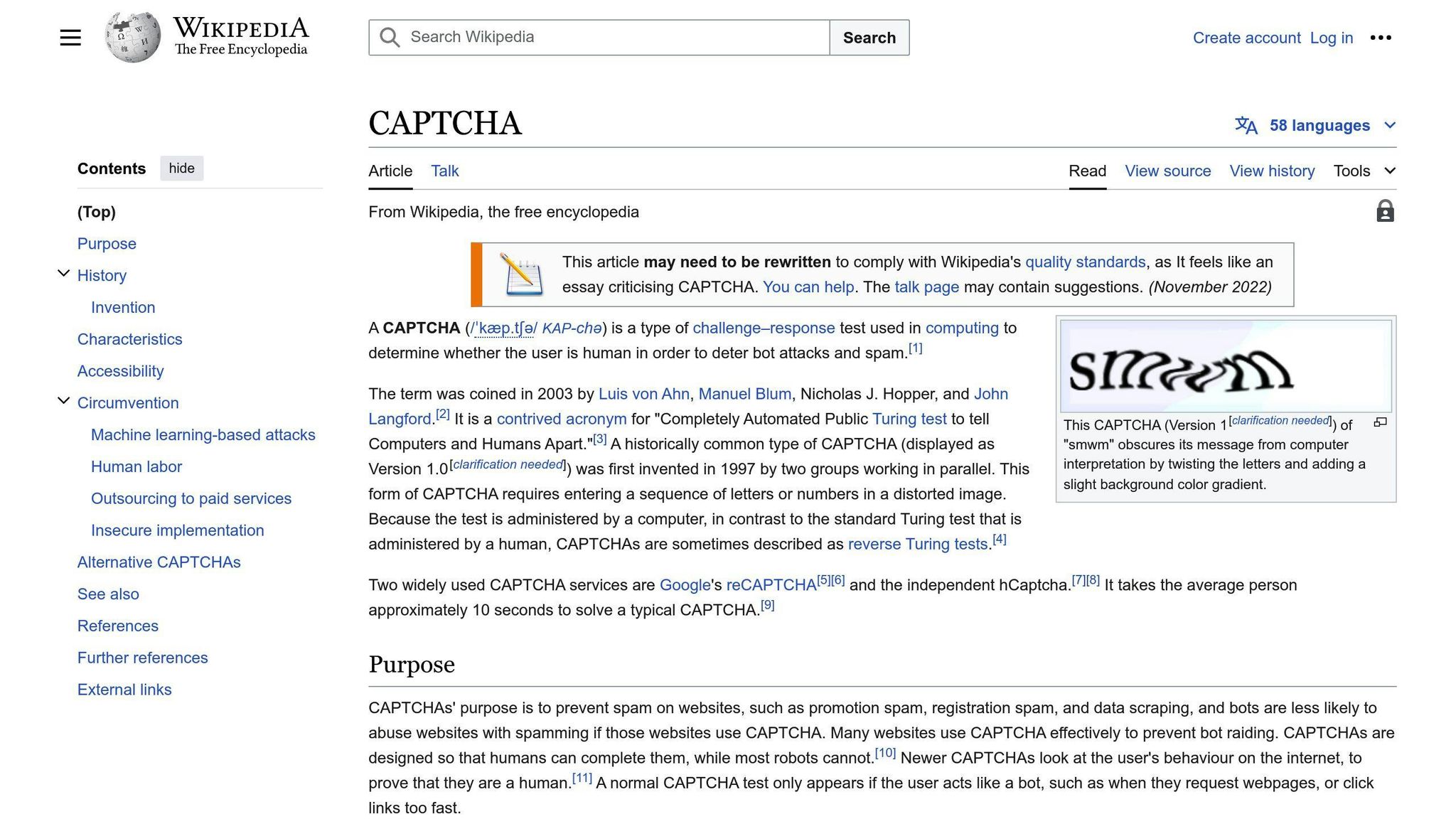Open Insecure implementation in contents
The image size is (1456, 819).
coord(177,530)
